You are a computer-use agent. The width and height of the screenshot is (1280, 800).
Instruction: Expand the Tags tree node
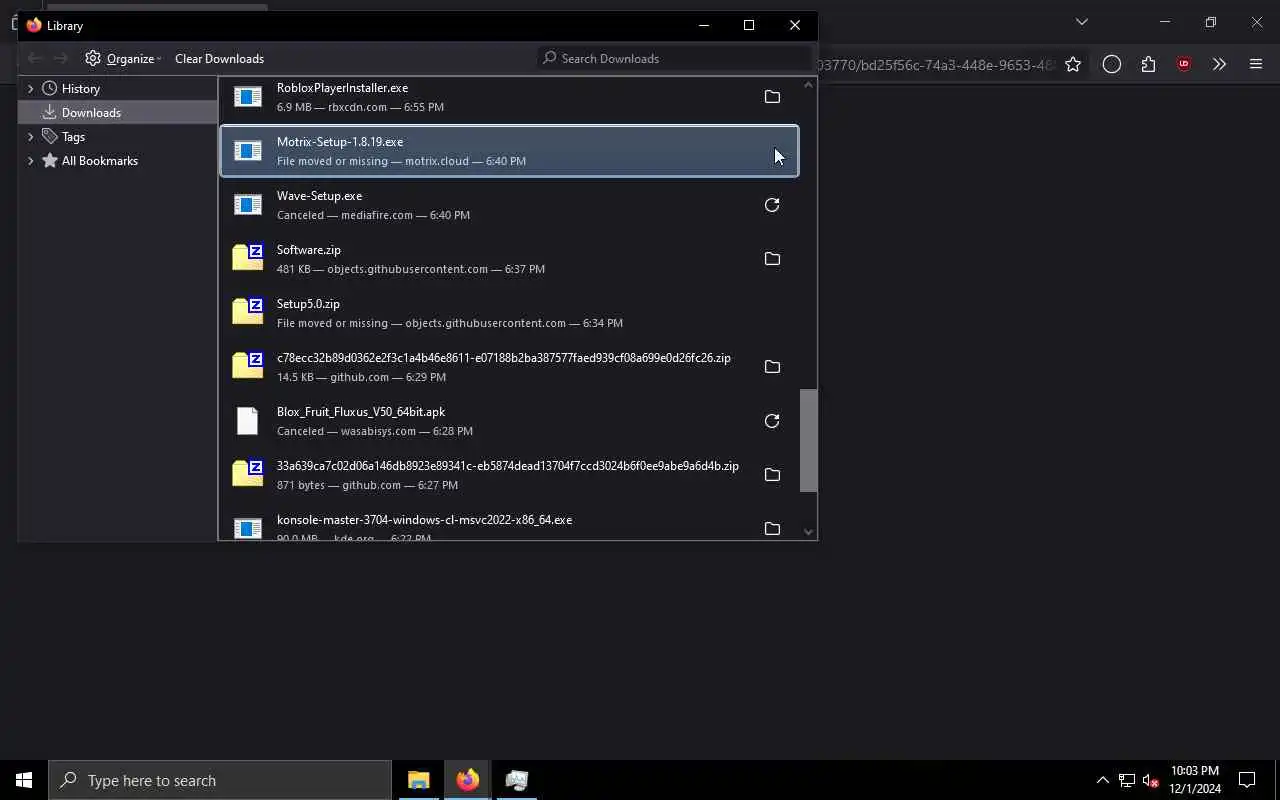click(x=30, y=136)
